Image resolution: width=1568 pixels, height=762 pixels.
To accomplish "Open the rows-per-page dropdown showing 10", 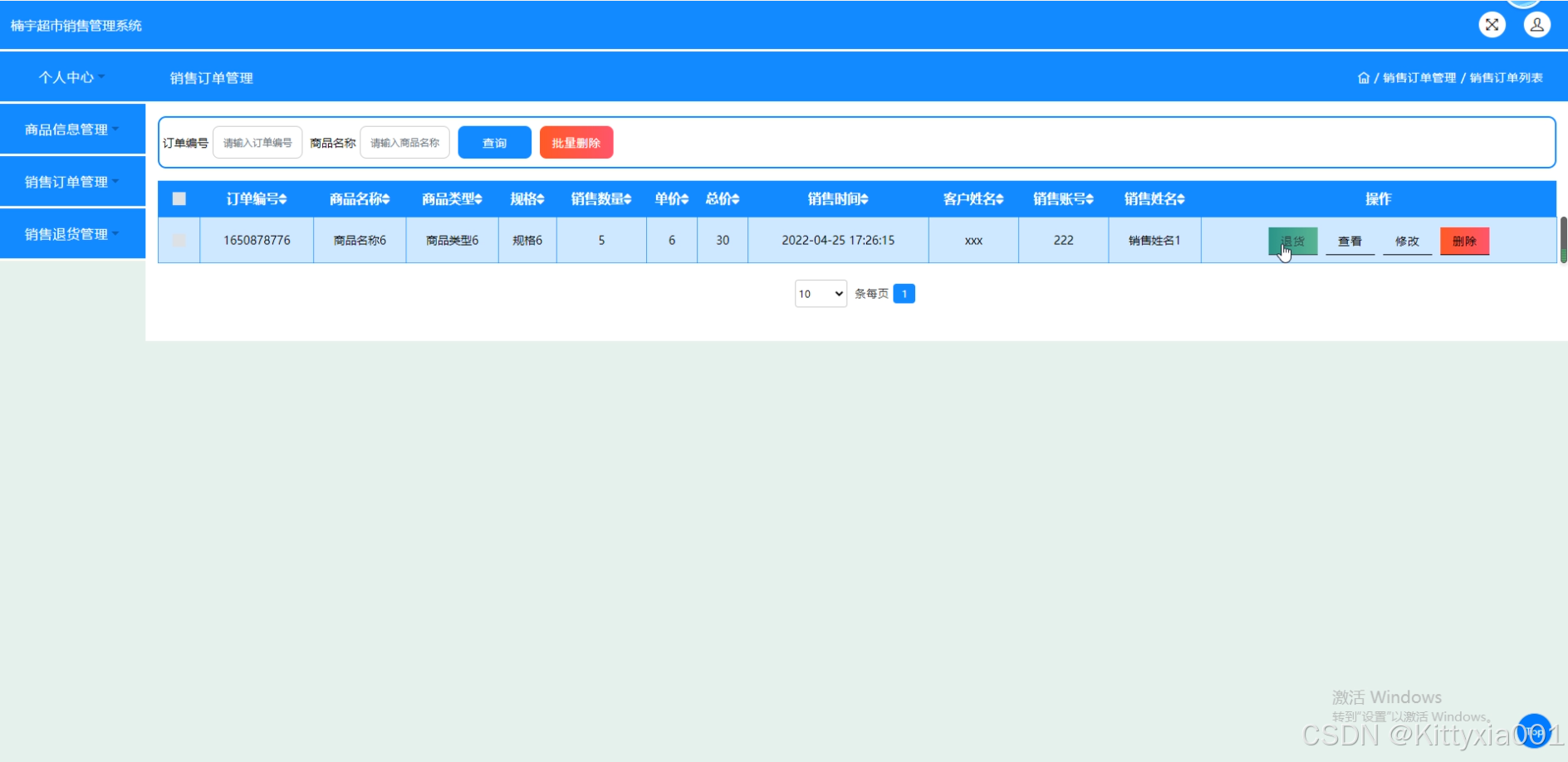I will click(821, 294).
